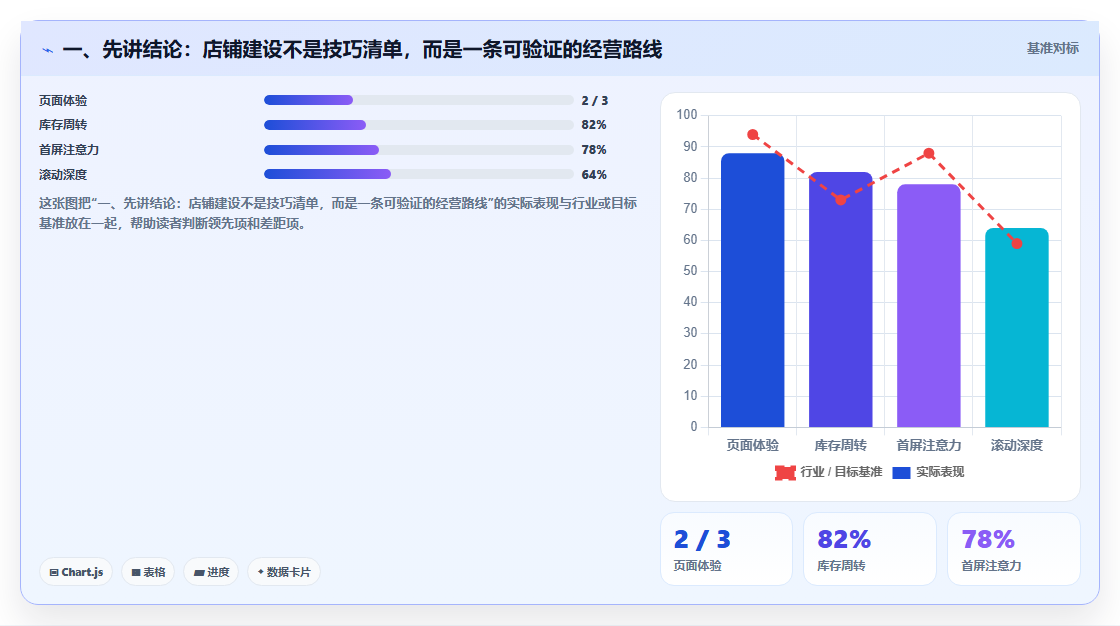Click the 页面体验 progress bar
This screenshot has width=1120, height=626.
click(419, 100)
